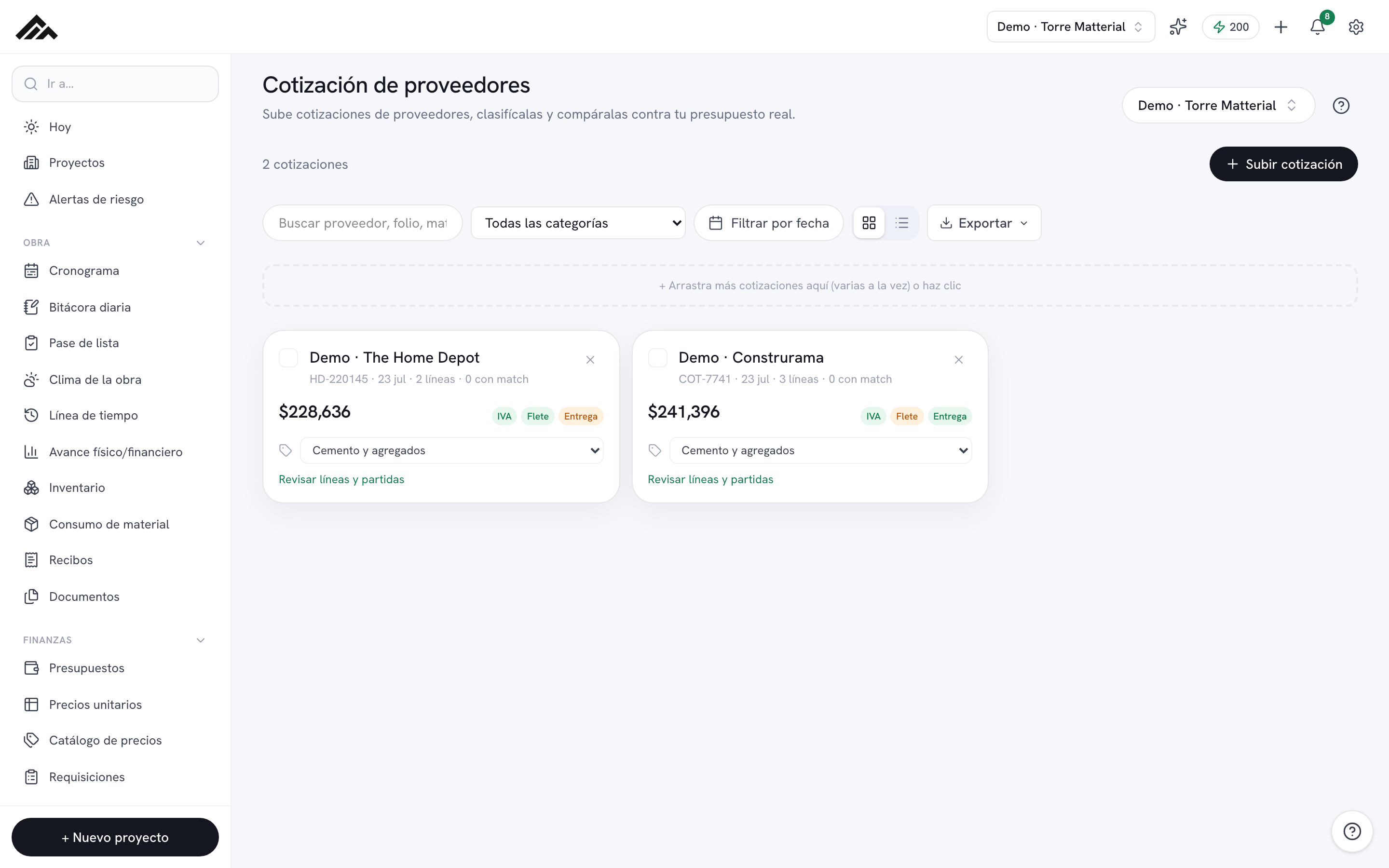Select The Home Depot quote checkbox

pos(288,358)
